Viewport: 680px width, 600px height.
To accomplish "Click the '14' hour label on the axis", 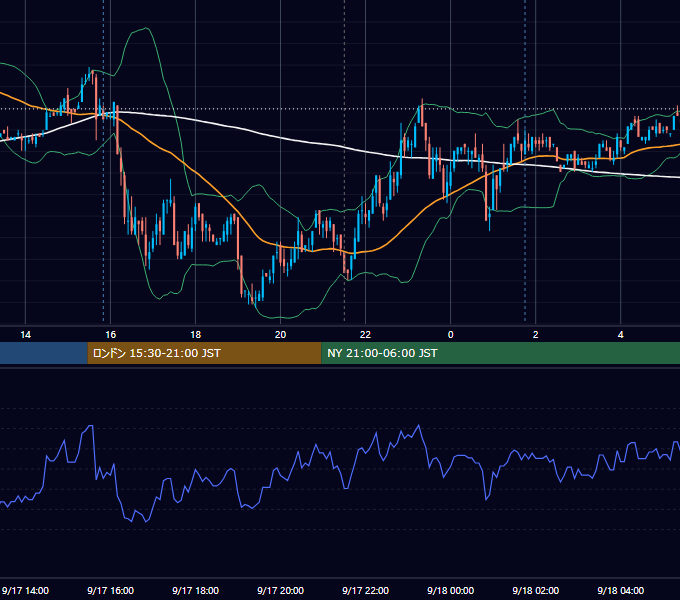I will [x=26, y=335].
